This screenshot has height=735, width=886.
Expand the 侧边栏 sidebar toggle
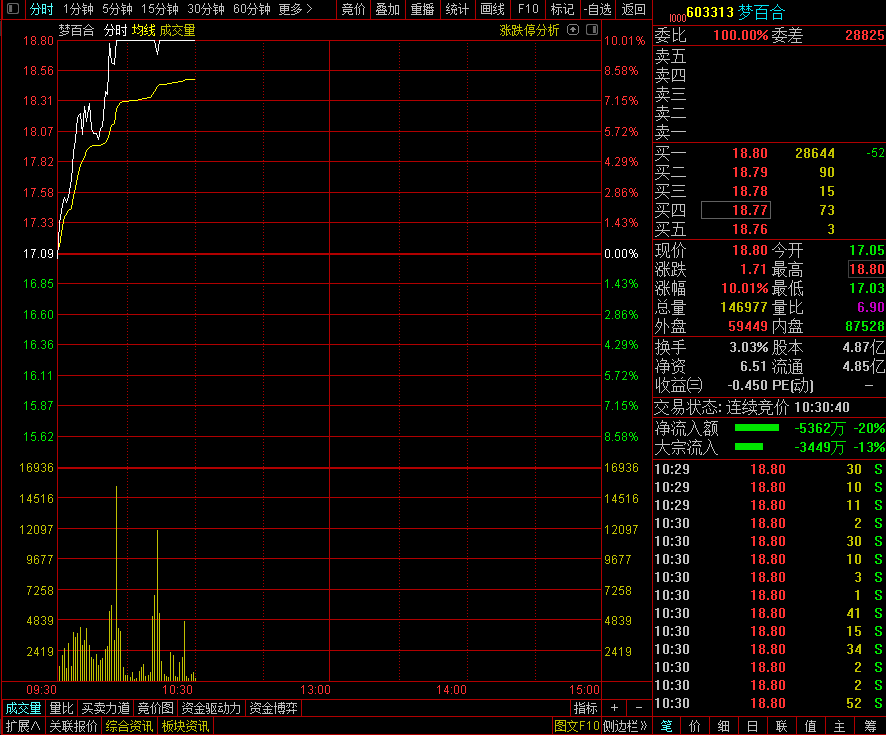627,726
